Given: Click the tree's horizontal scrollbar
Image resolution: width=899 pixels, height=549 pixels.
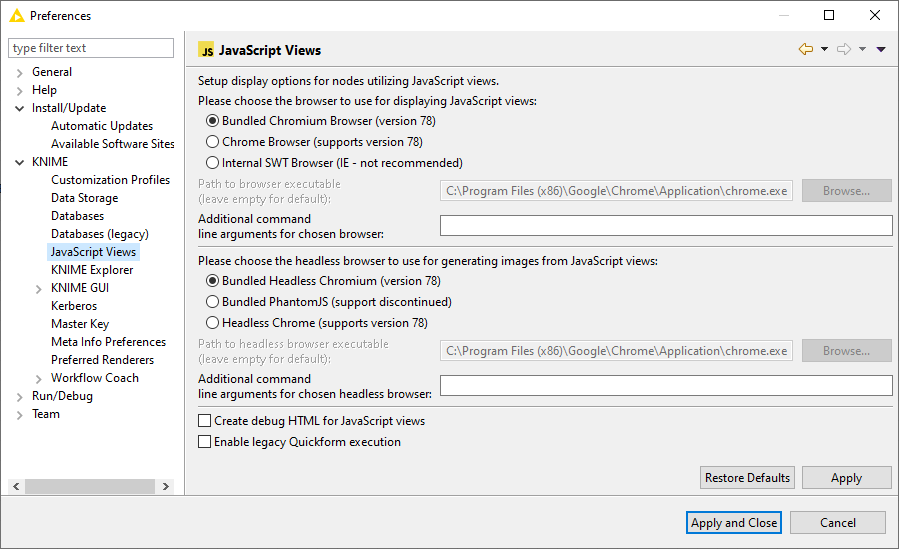Looking at the screenshot, I should (90, 486).
